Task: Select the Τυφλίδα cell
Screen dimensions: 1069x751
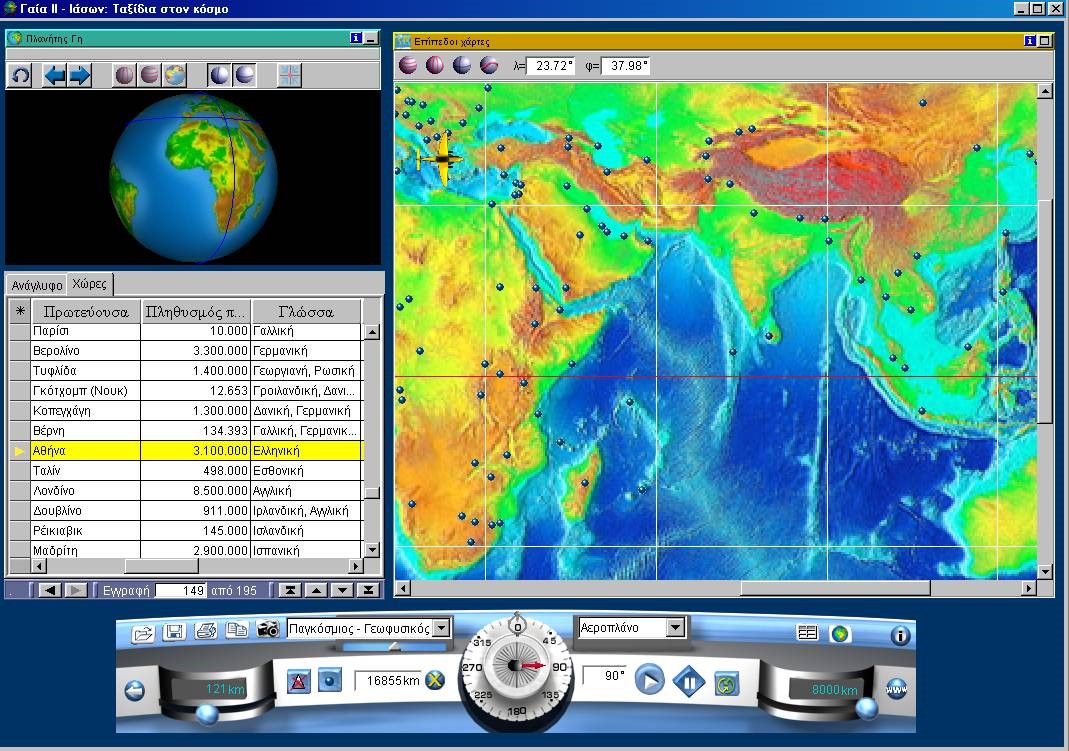Action: pyautogui.click(x=86, y=371)
